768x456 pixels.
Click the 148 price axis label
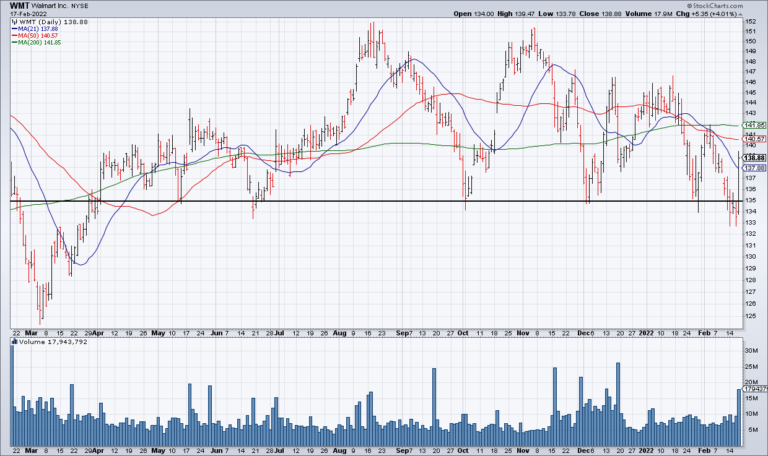click(750, 62)
